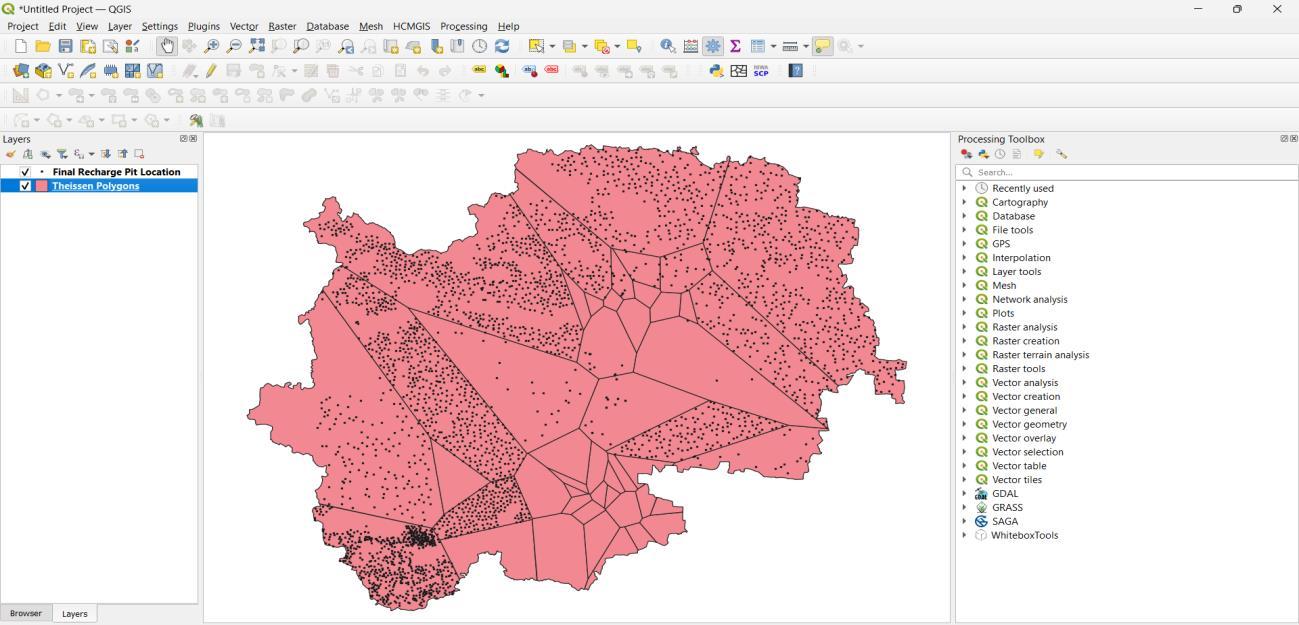Screen dimensions: 1299x625
Task: Click the Zoom Full extent icon
Action: coord(257,46)
